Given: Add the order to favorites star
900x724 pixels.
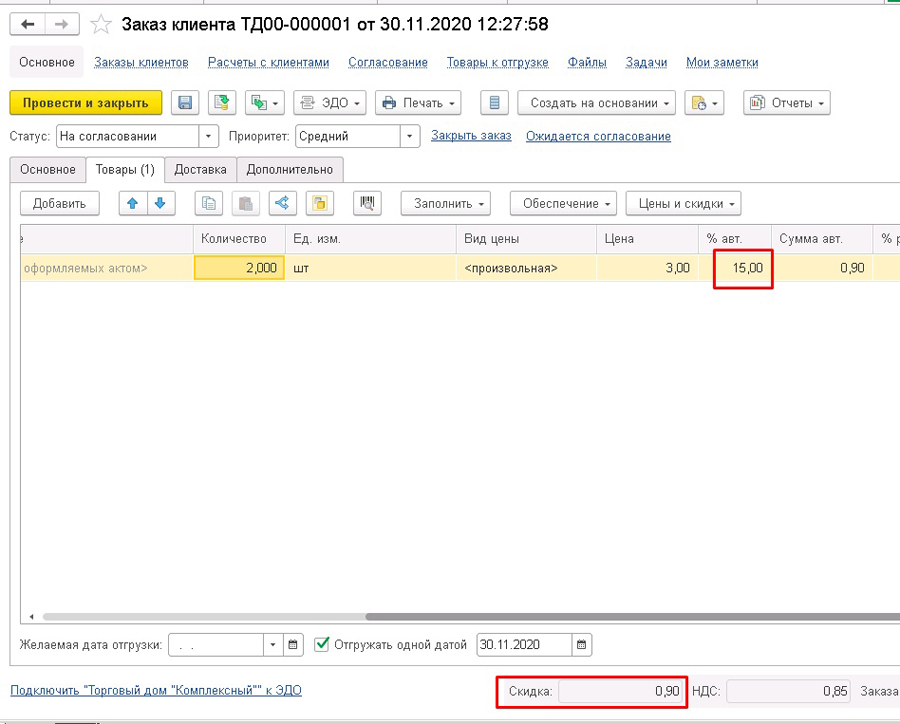Looking at the screenshot, I should [x=101, y=24].
